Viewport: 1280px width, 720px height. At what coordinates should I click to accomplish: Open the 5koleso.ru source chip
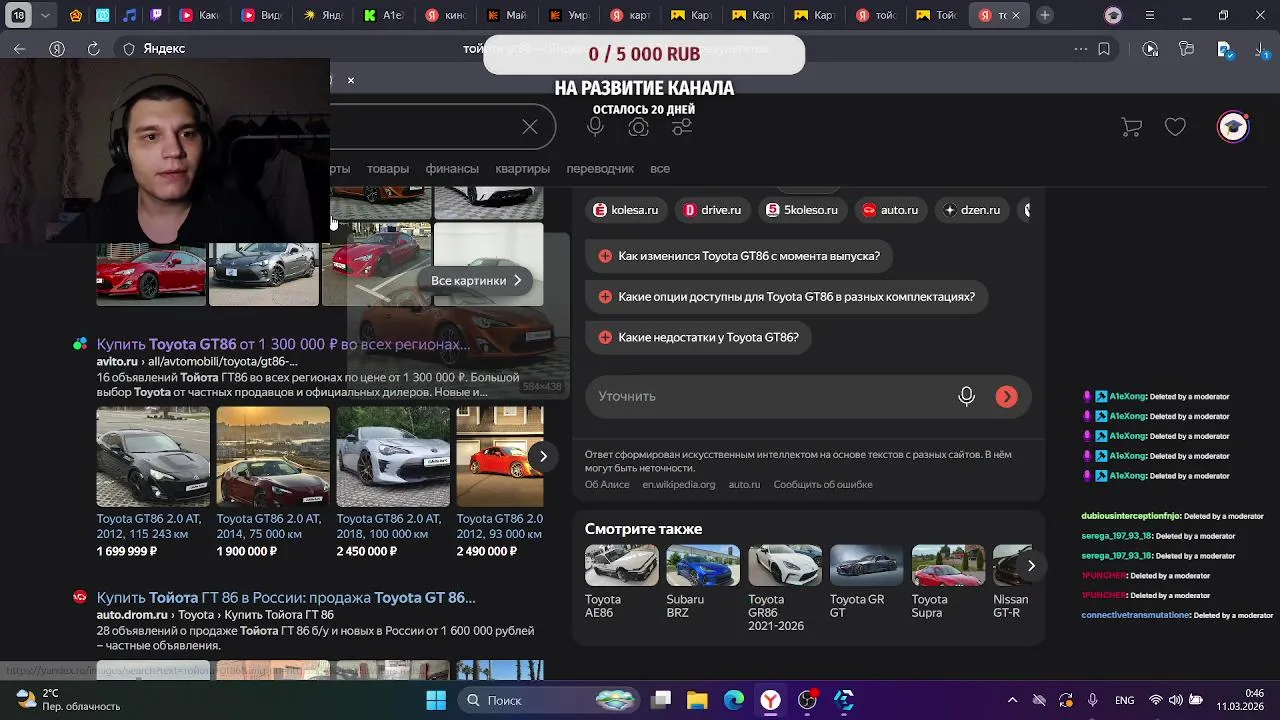802,210
